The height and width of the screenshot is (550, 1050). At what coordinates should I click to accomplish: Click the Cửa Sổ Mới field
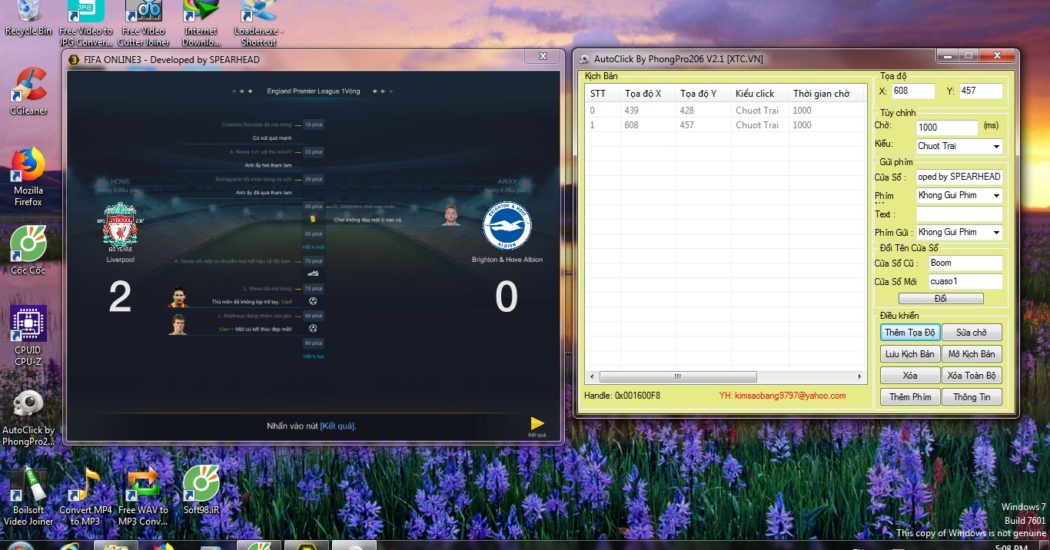965,281
